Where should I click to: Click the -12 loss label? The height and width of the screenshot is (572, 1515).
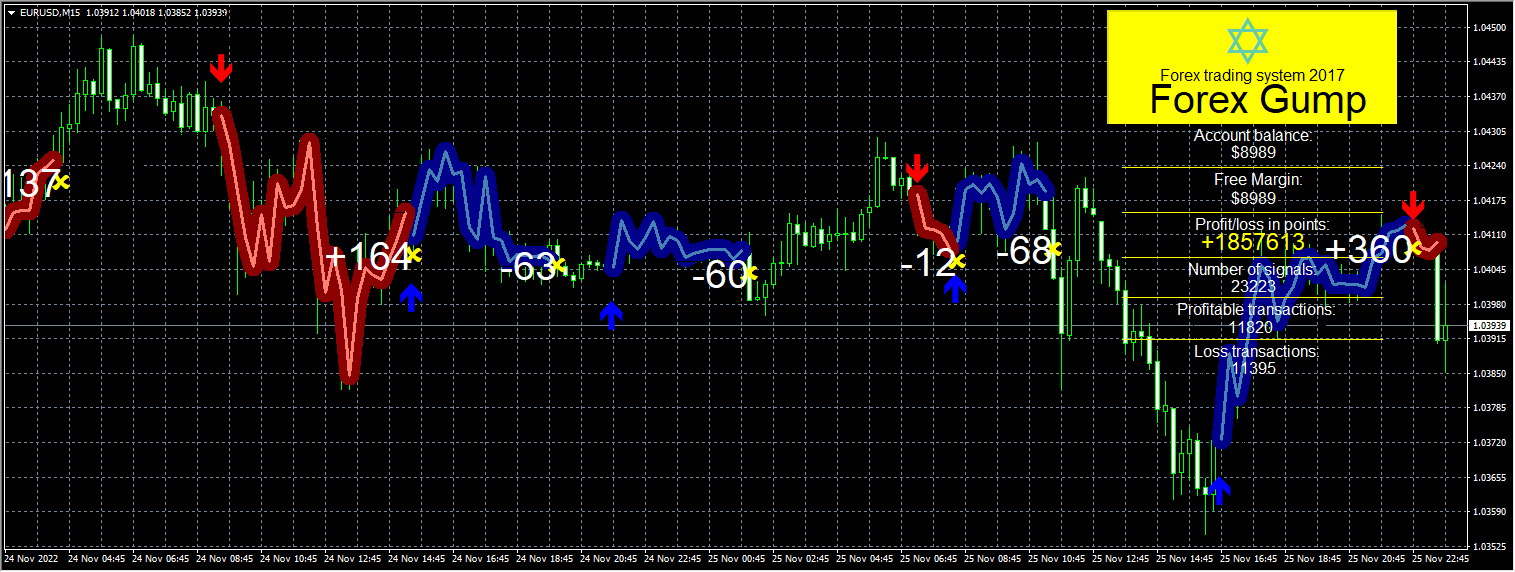pyautogui.click(x=928, y=264)
